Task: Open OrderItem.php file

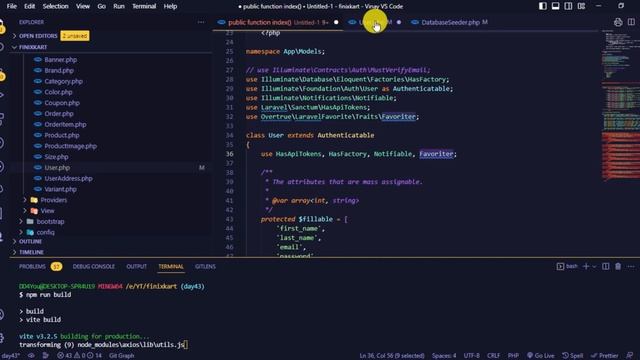Action: click(x=65, y=124)
